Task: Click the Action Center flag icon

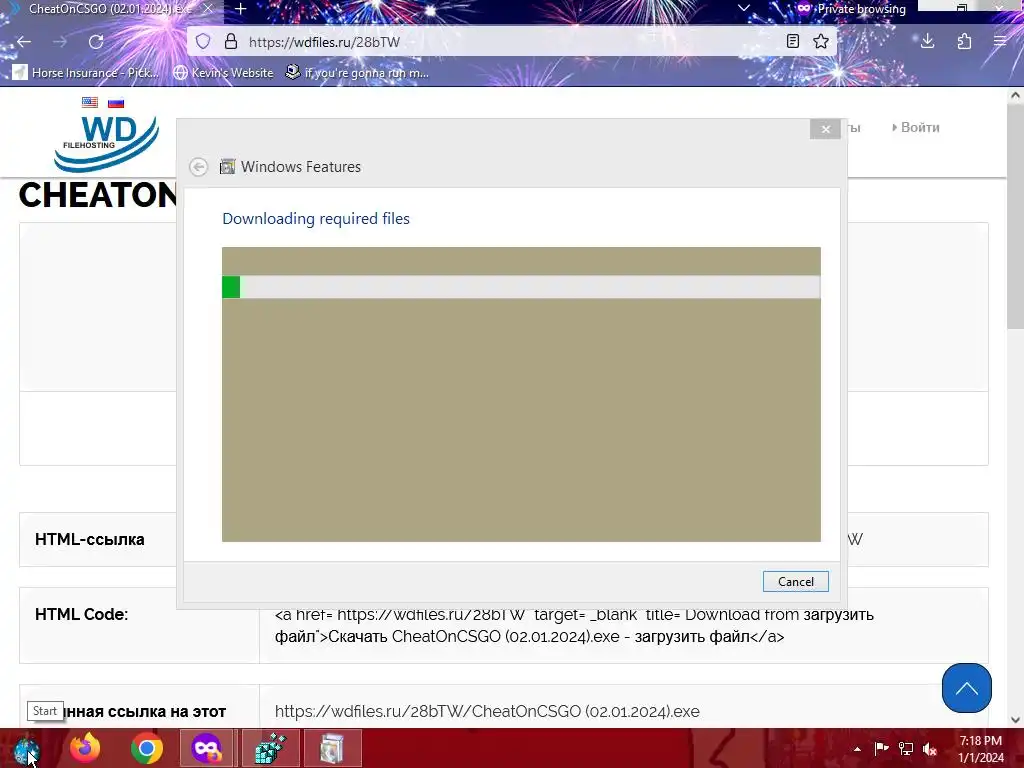Action: pyautogui.click(x=882, y=749)
